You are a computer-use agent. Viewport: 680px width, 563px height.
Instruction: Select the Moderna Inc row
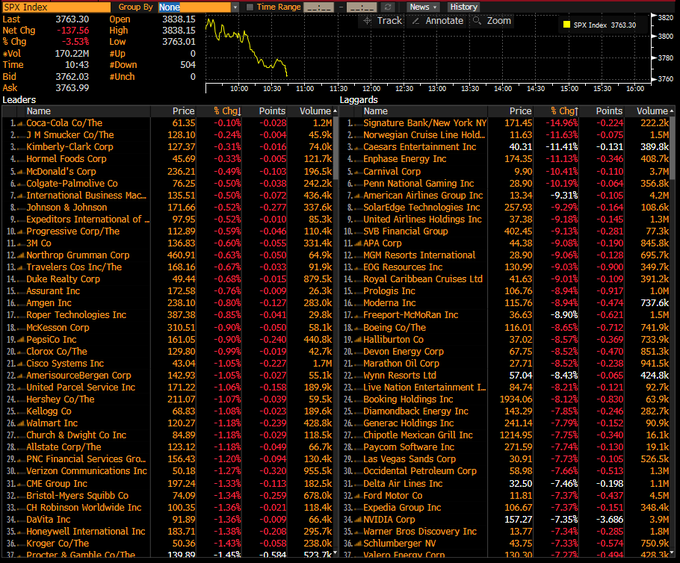505,303
